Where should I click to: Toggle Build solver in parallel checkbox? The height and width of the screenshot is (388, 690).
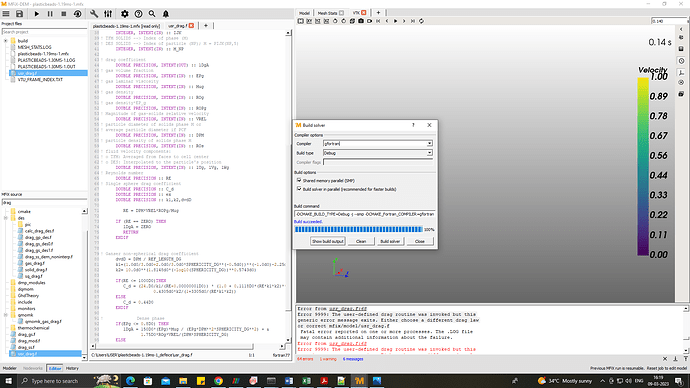point(299,189)
